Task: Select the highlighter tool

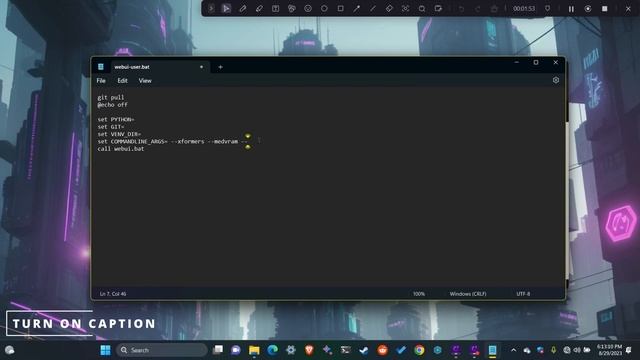Action: [x=259, y=9]
